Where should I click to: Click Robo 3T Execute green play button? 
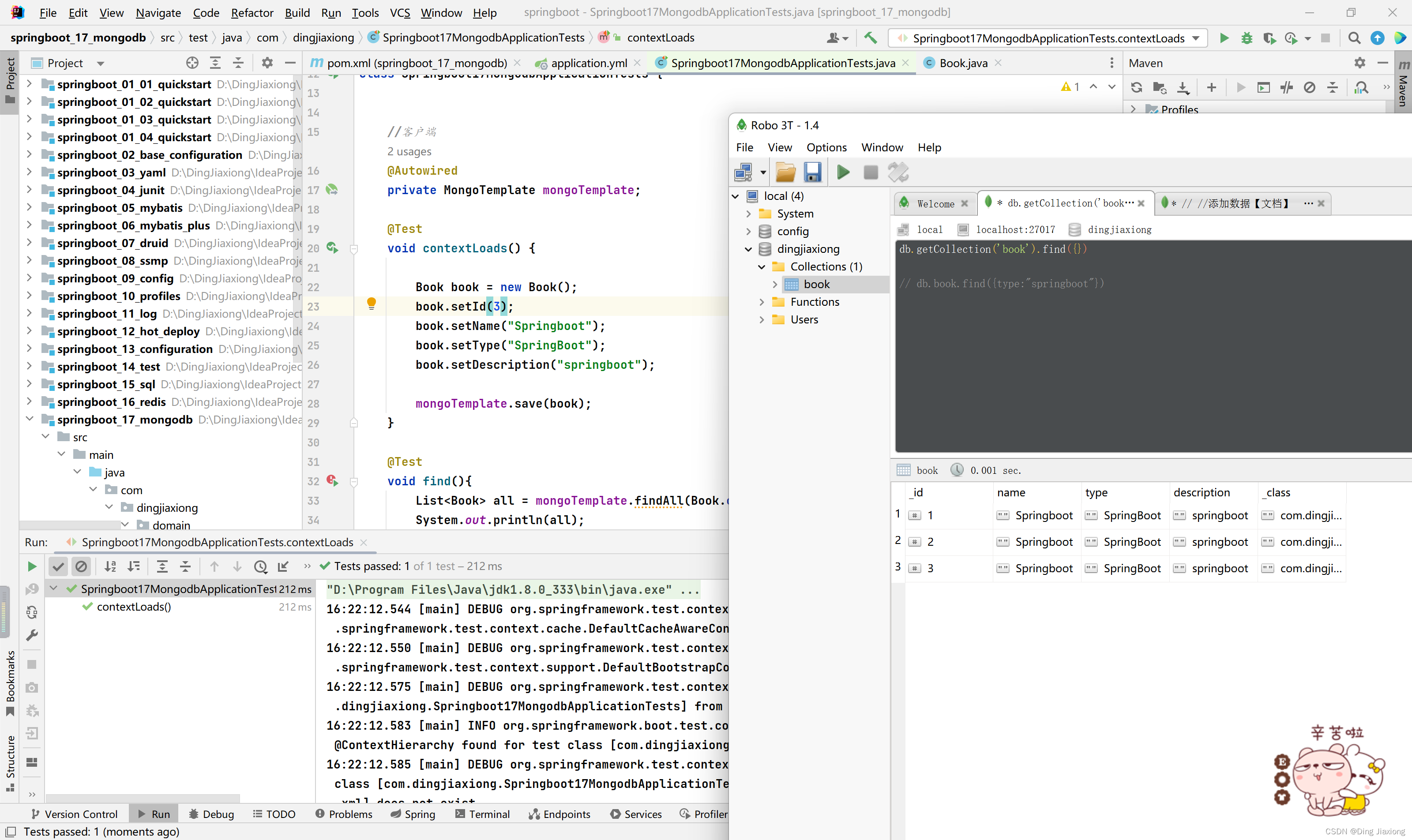point(843,172)
